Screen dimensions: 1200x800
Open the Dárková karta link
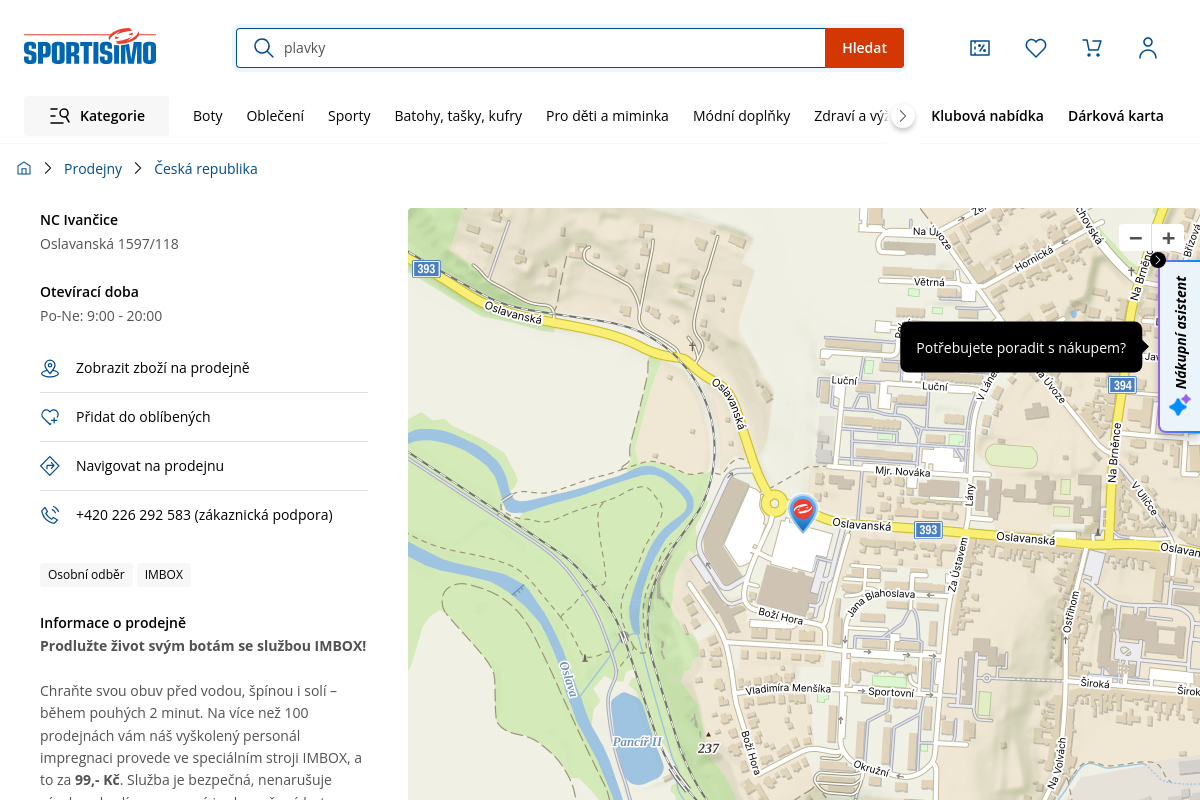pyautogui.click(x=1116, y=116)
